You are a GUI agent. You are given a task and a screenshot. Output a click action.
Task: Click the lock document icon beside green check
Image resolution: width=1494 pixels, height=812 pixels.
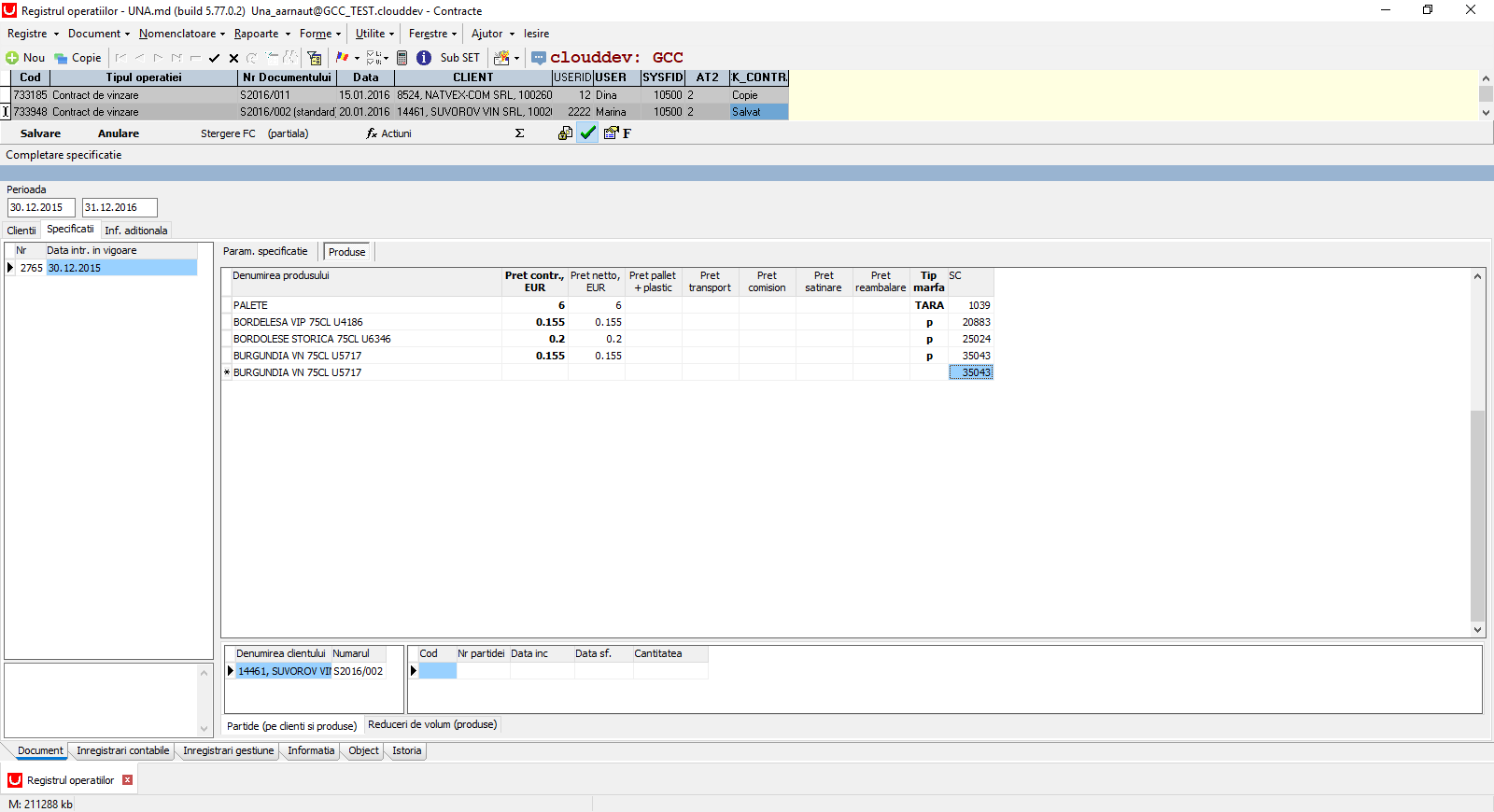[x=565, y=133]
